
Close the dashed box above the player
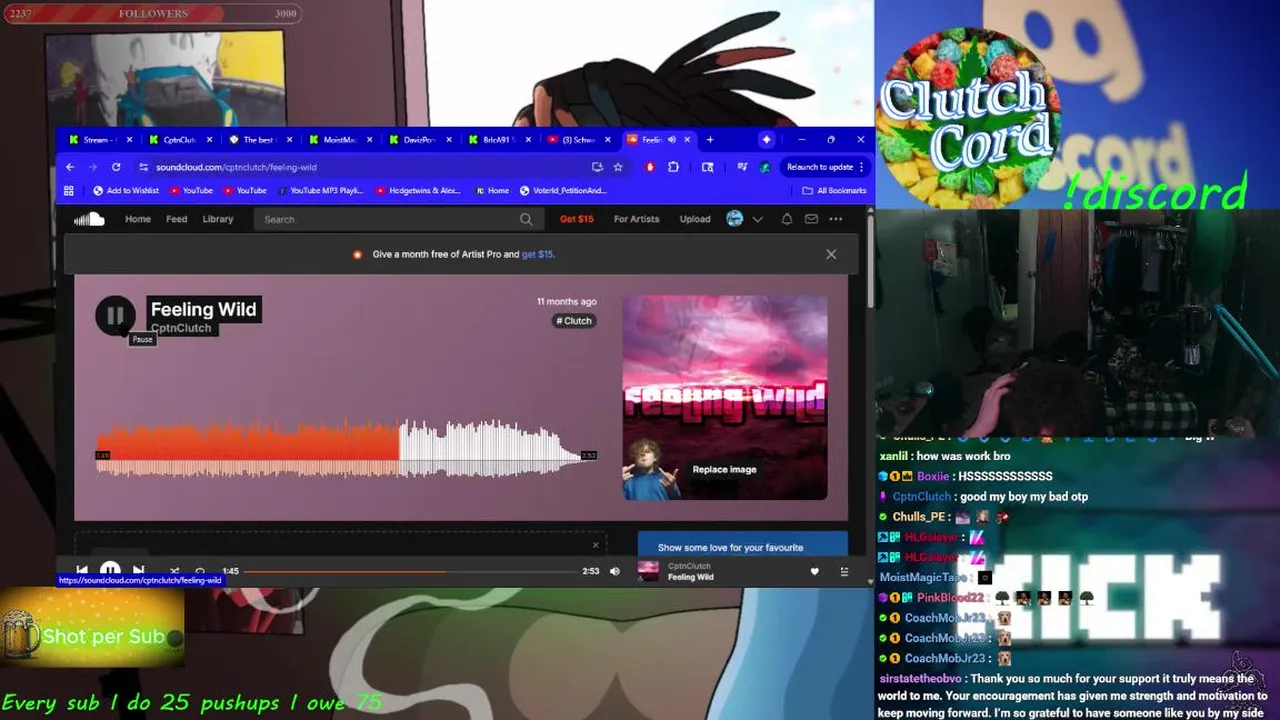coord(595,545)
